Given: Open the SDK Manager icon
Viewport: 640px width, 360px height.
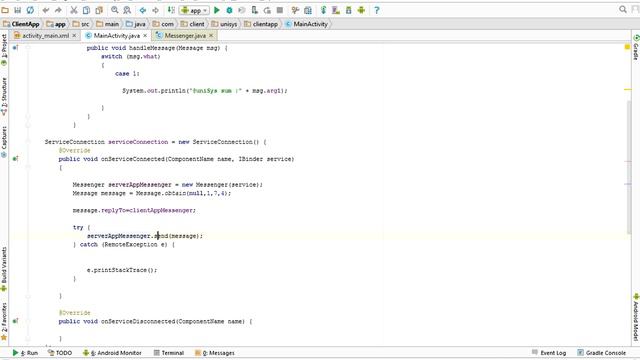Looking at the screenshot, I should [x=349, y=10].
